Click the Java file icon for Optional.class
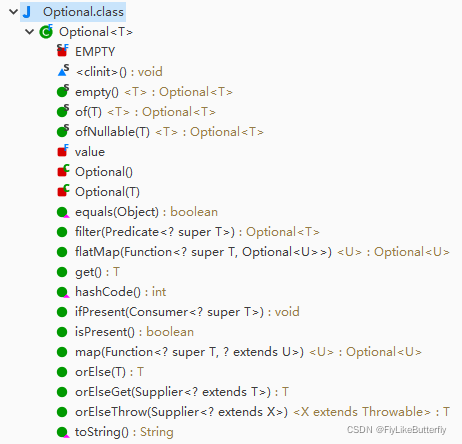Image resolution: width=462 pixels, height=444 pixels. pyautogui.click(x=27, y=12)
